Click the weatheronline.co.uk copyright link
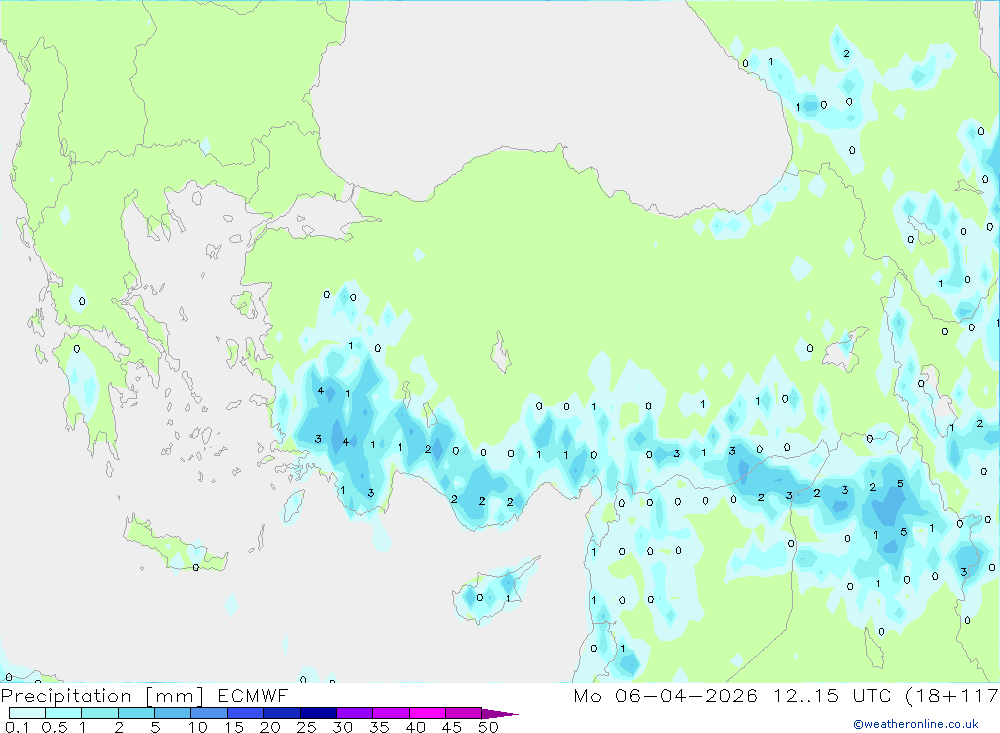 pyautogui.click(x=916, y=724)
